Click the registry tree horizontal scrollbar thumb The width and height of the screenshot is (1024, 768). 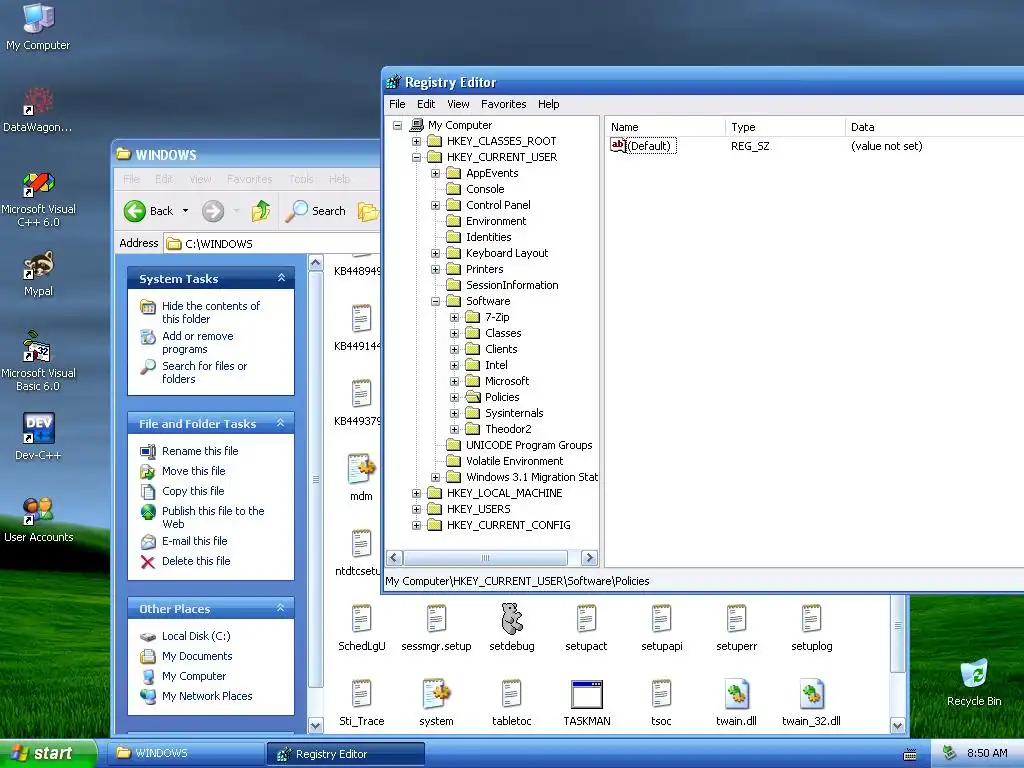(485, 558)
